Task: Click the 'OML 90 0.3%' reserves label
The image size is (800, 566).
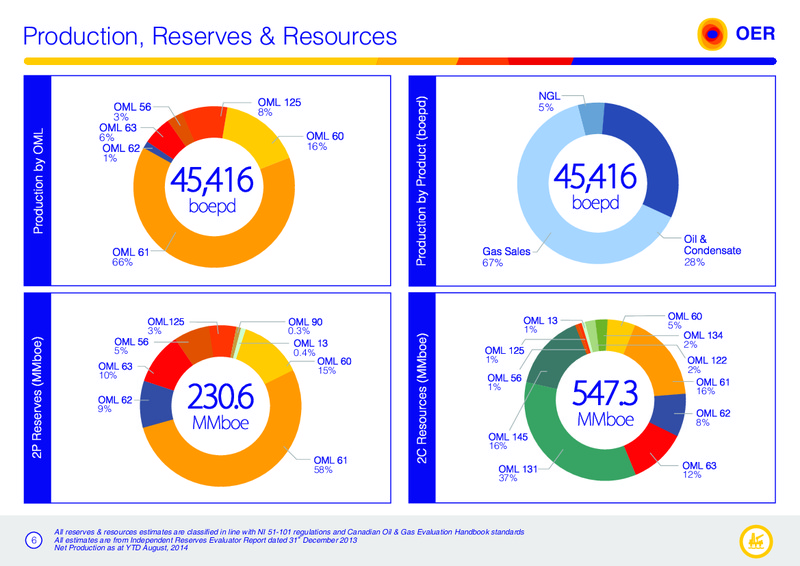Action: [x=305, y=326]
